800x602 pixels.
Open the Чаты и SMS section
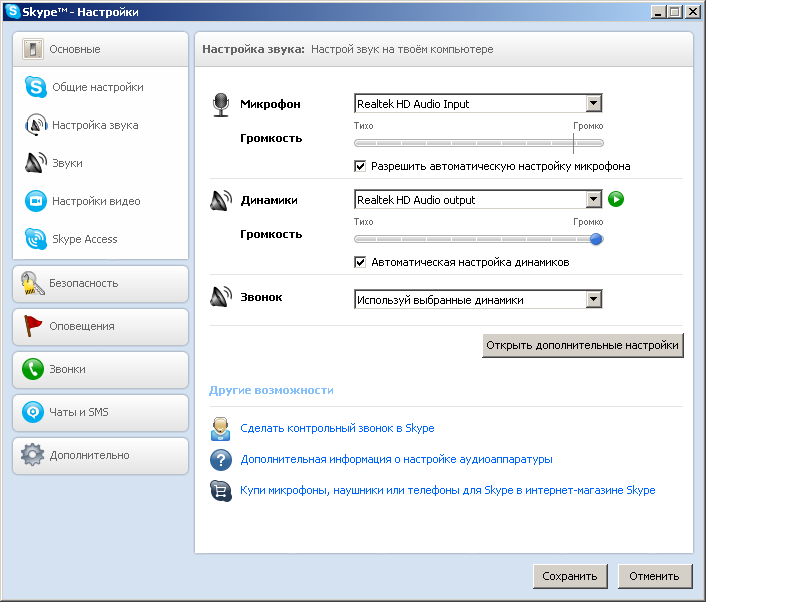(101, 412)
